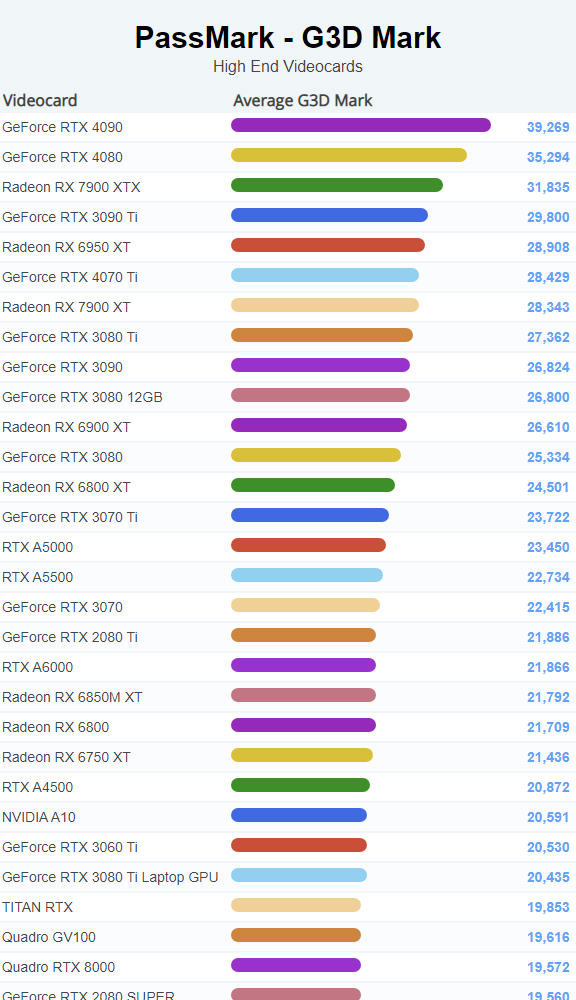Click the 19,853 score value

click(x=548, y=906)
